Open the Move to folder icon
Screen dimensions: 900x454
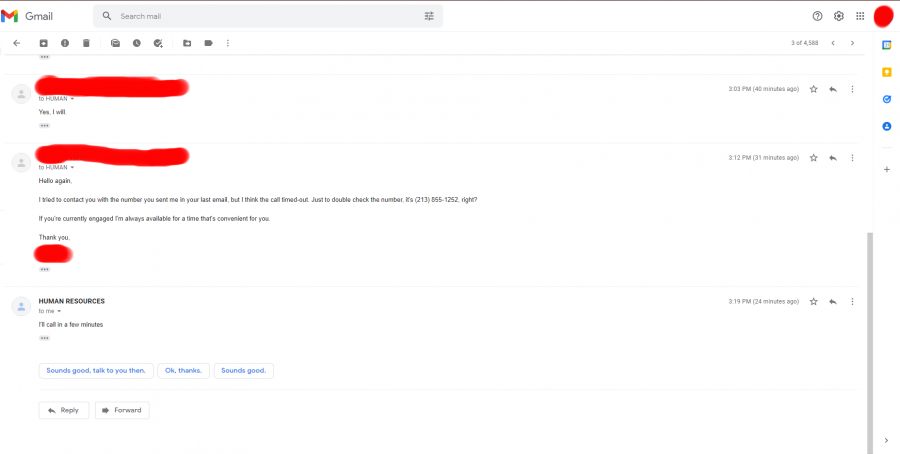pos(187,43)
